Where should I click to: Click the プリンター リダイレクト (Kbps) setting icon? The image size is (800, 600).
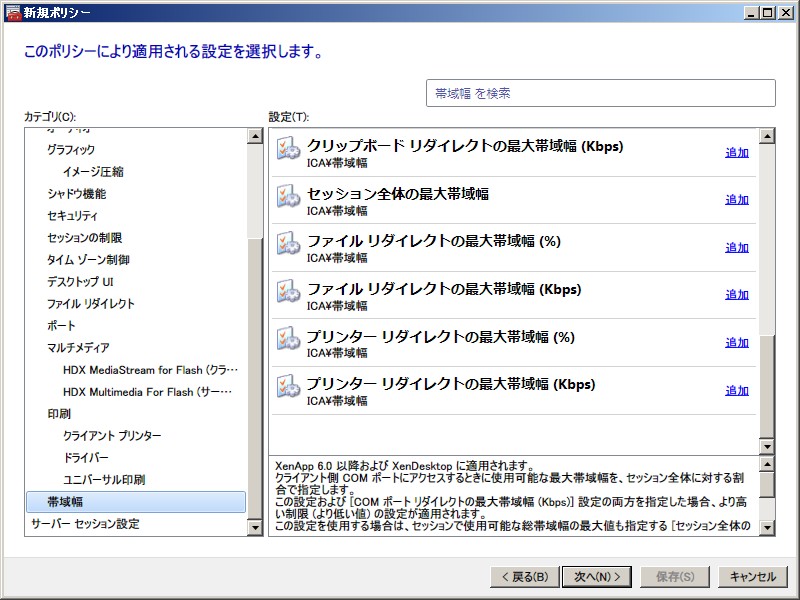click(288, 389)
